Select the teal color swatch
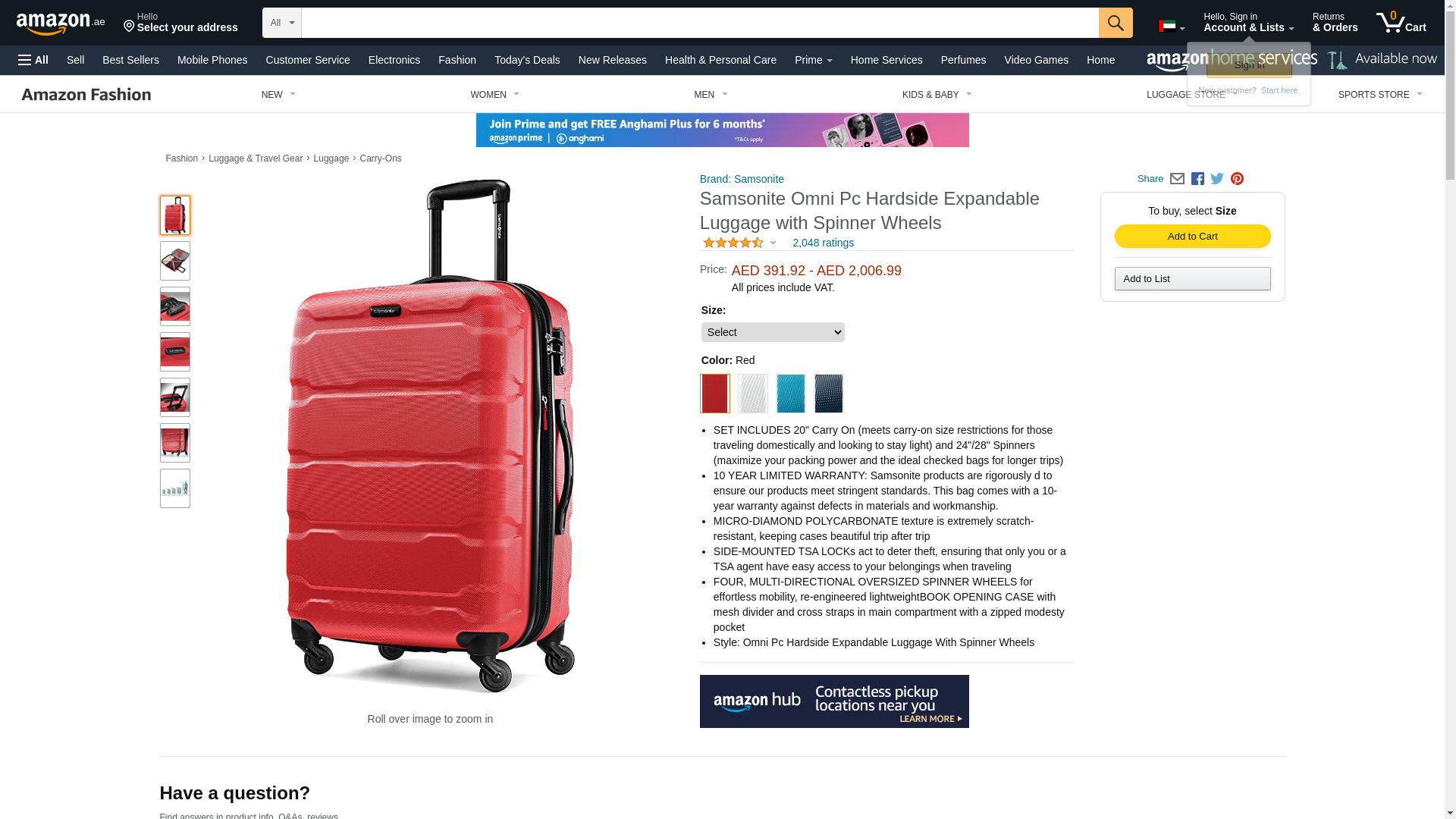 pyautogui.click(x=790, y=394)
